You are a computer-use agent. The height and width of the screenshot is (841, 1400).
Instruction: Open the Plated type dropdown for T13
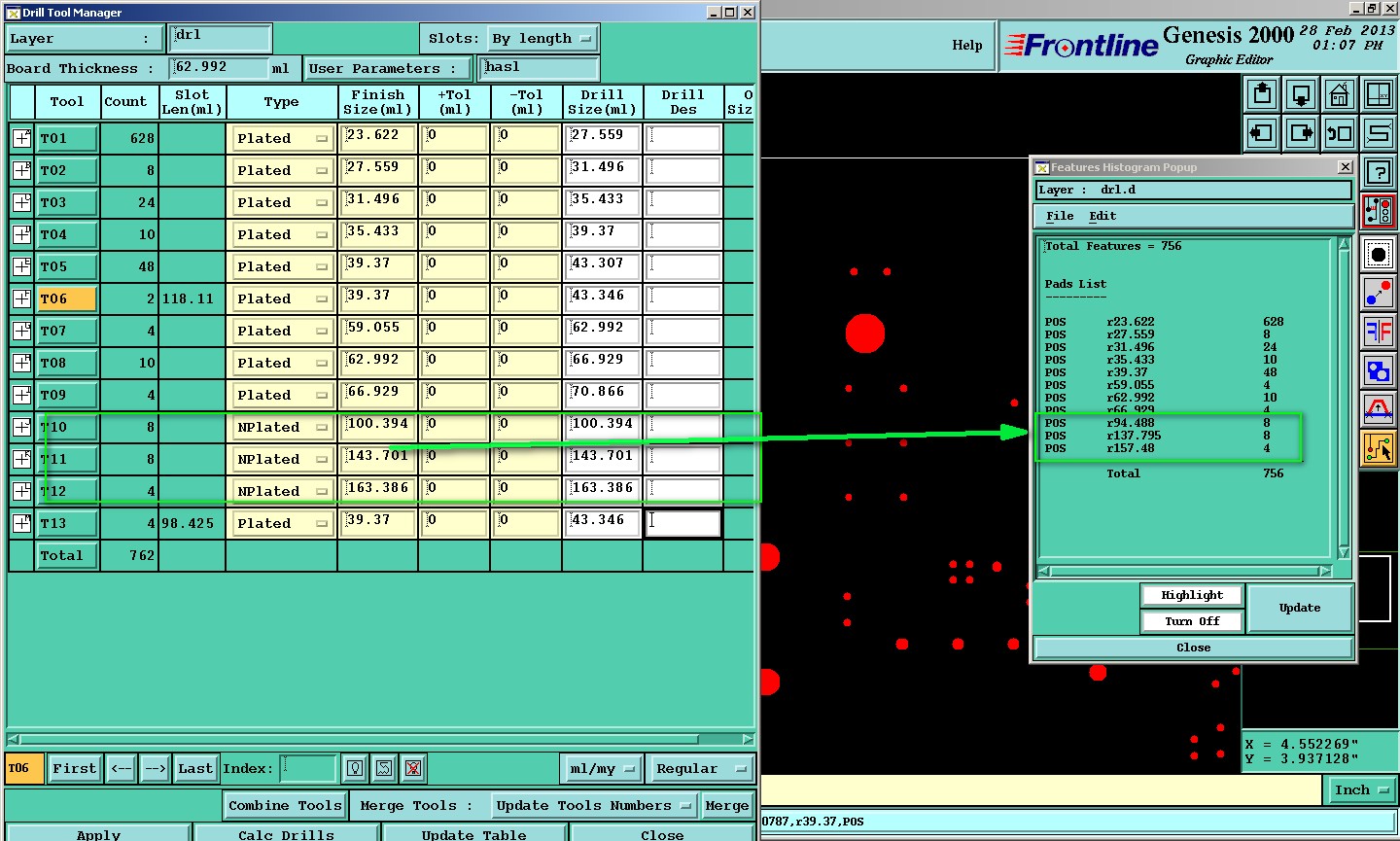282,523
